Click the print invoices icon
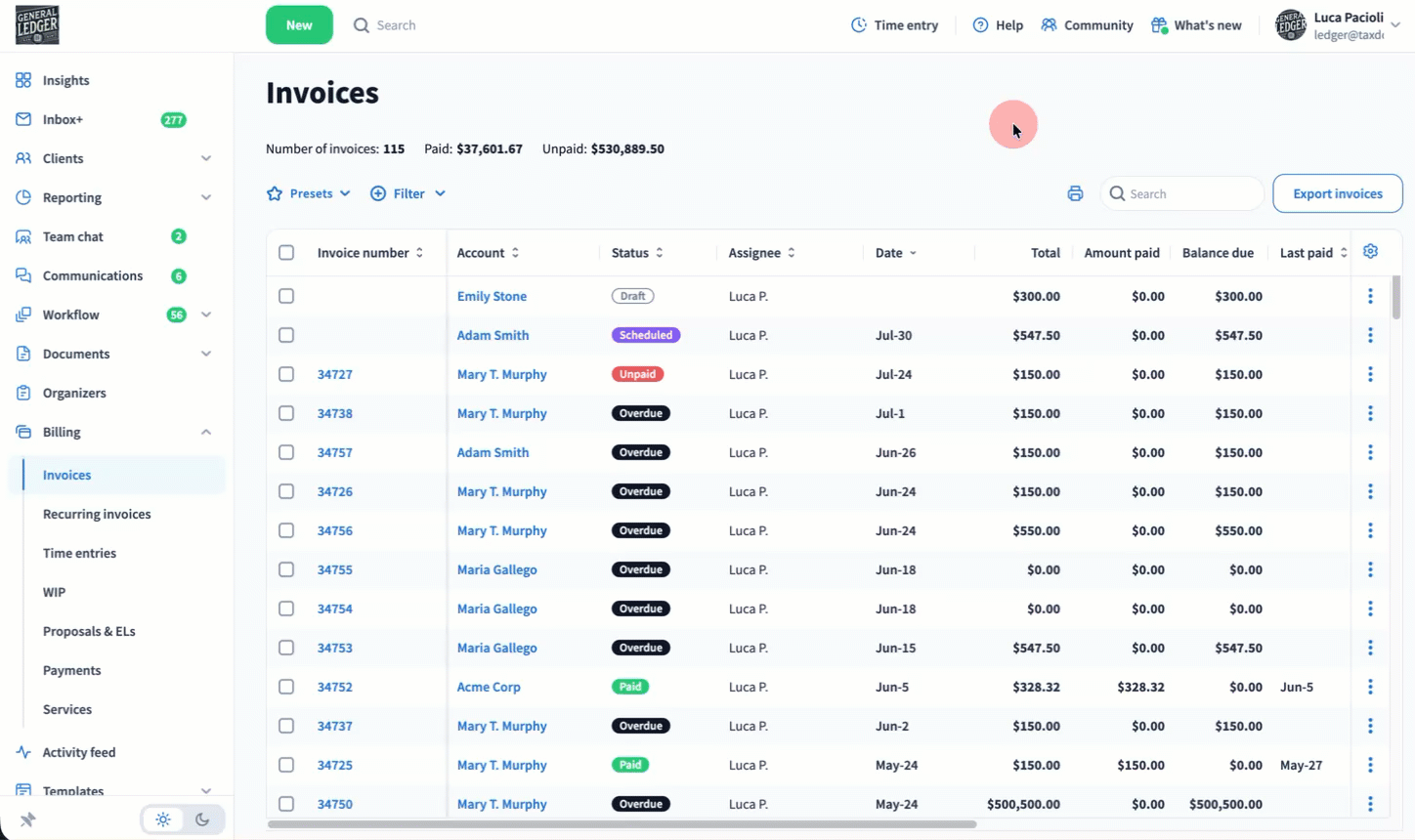 [1075, 193]
